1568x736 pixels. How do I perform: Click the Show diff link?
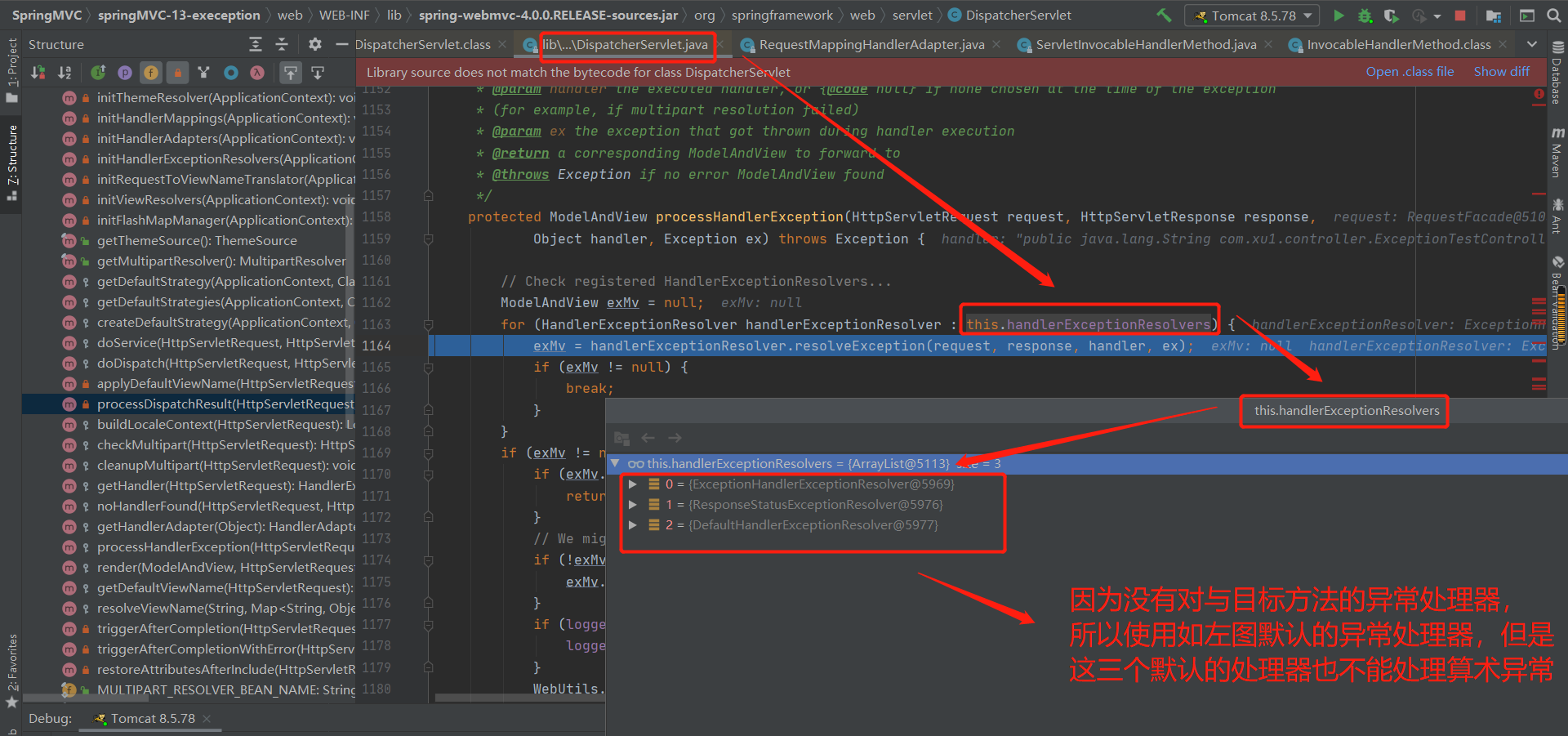click(x=1501, y=72)
